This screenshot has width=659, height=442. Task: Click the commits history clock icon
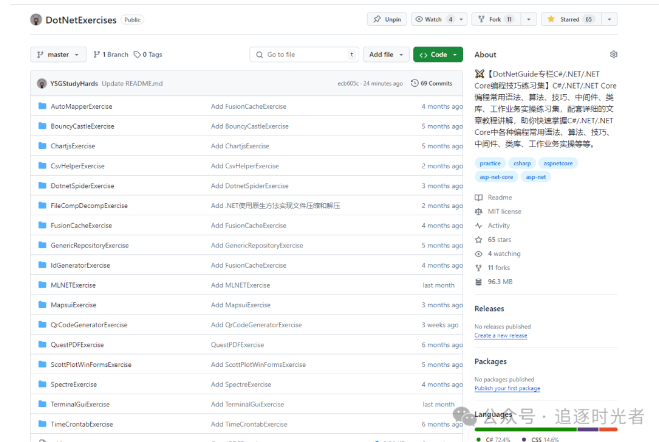pos(415,83)
